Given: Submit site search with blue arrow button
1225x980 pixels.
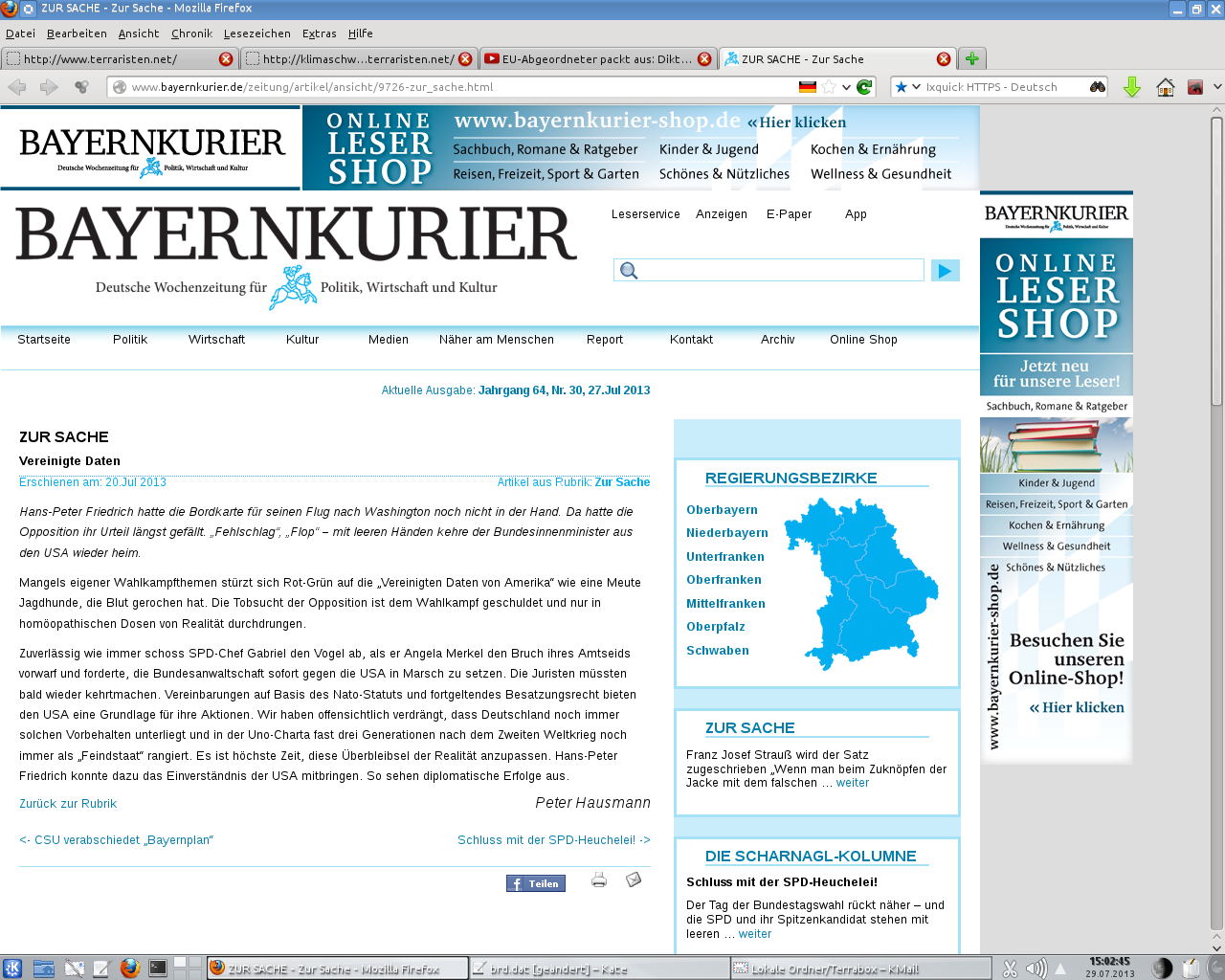Looking at the screenshot, I should pos(945,271).
